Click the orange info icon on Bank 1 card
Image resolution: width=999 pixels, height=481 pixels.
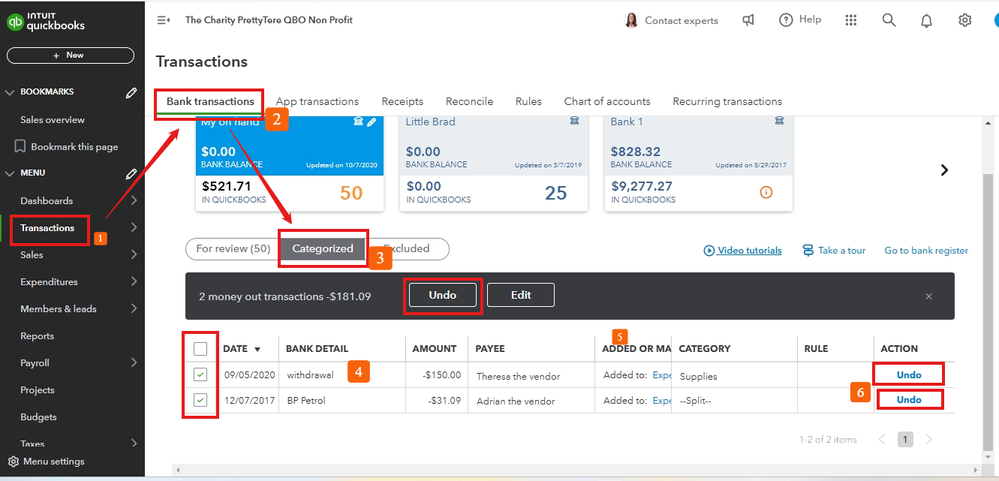pos(766,192)
